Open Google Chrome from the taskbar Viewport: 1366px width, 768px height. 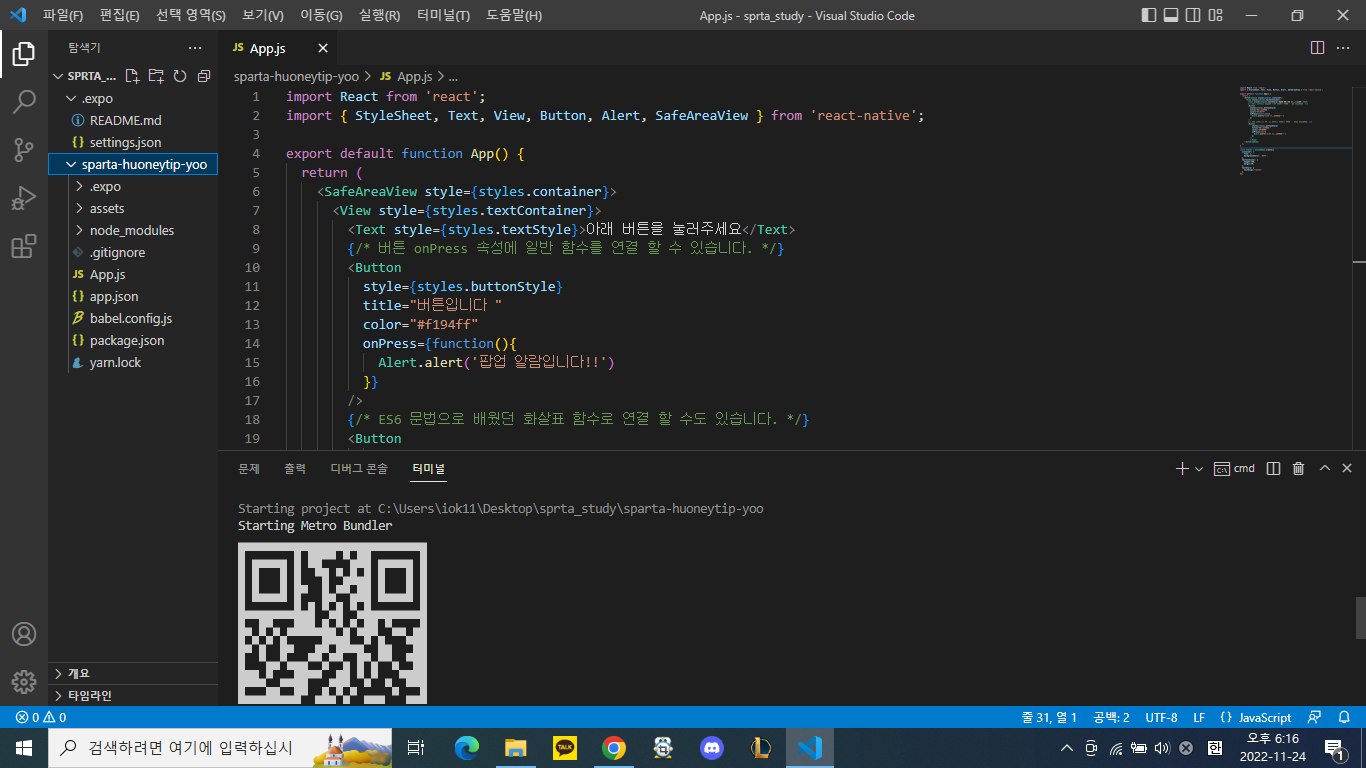pyautogui.click(x=614, y=747)
